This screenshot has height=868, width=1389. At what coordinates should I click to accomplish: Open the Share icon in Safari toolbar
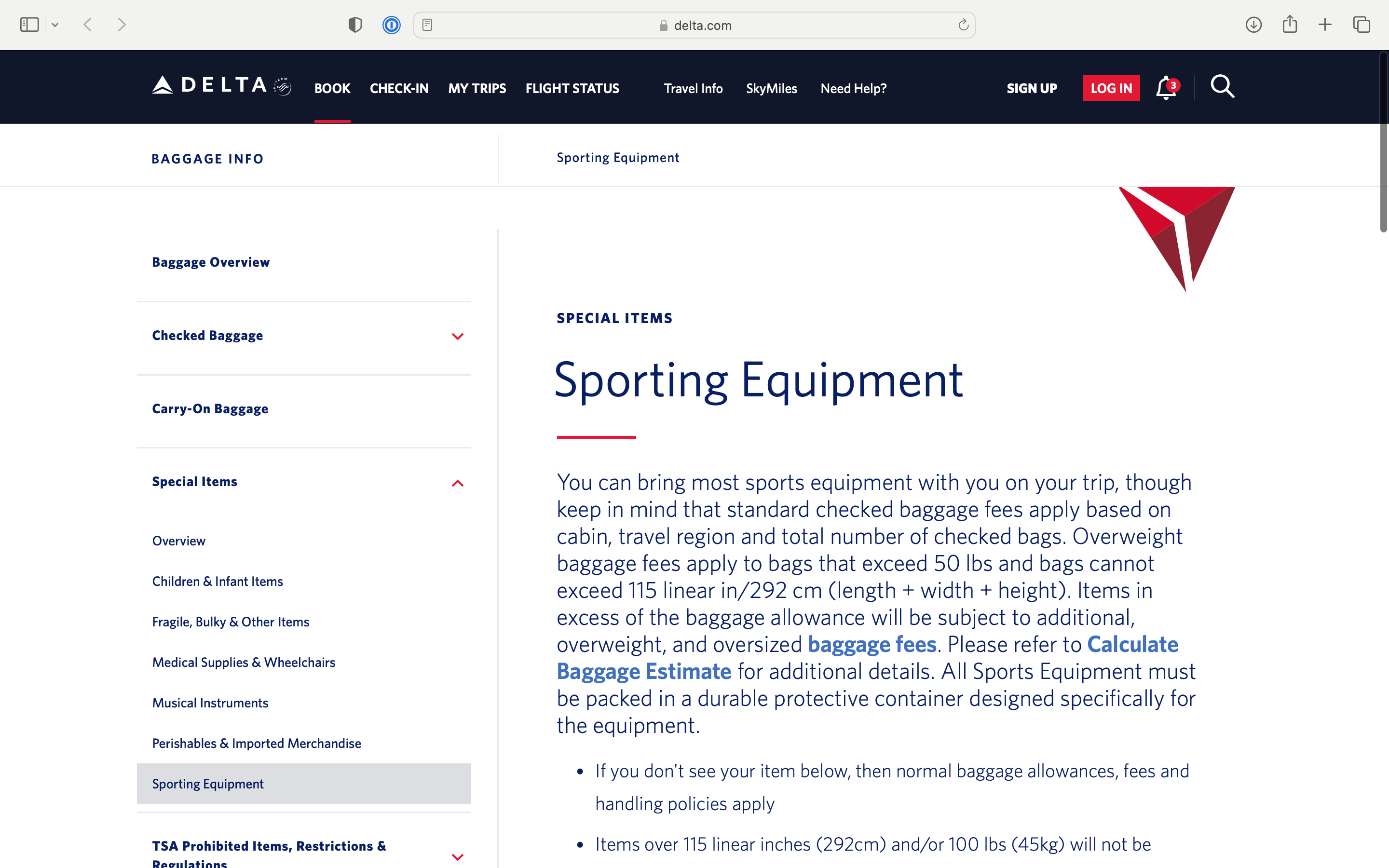pyautogui.click(x=1290, y=24)
